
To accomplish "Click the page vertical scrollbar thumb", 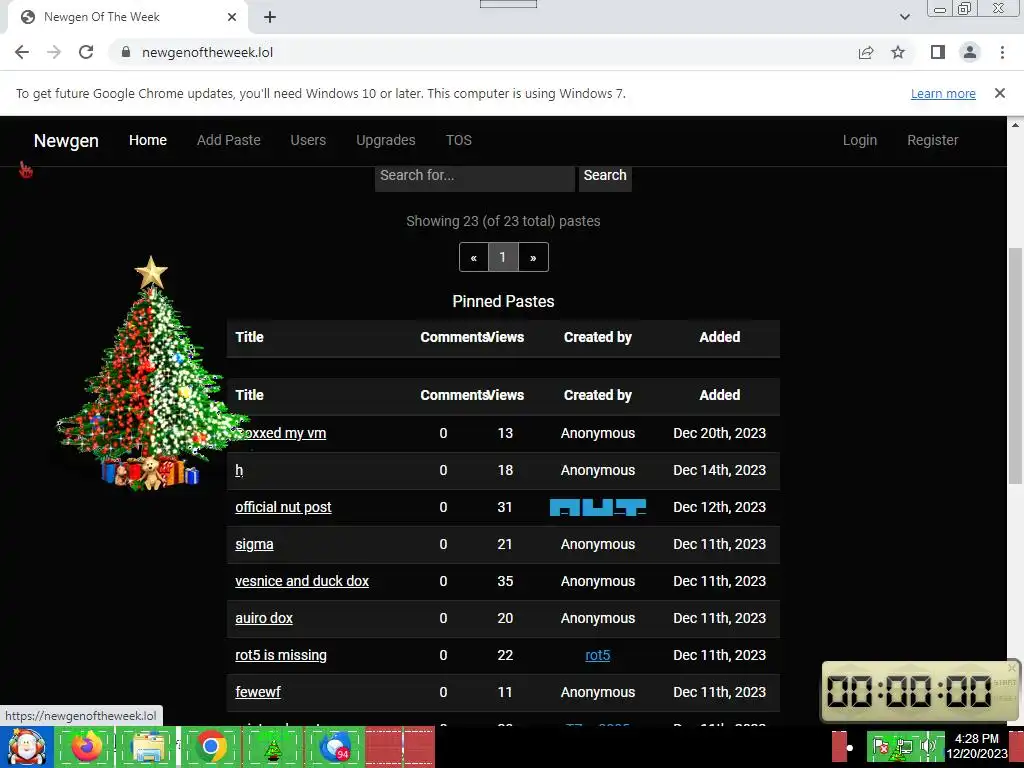I will pyautogui.click(x=1015, y=366).
